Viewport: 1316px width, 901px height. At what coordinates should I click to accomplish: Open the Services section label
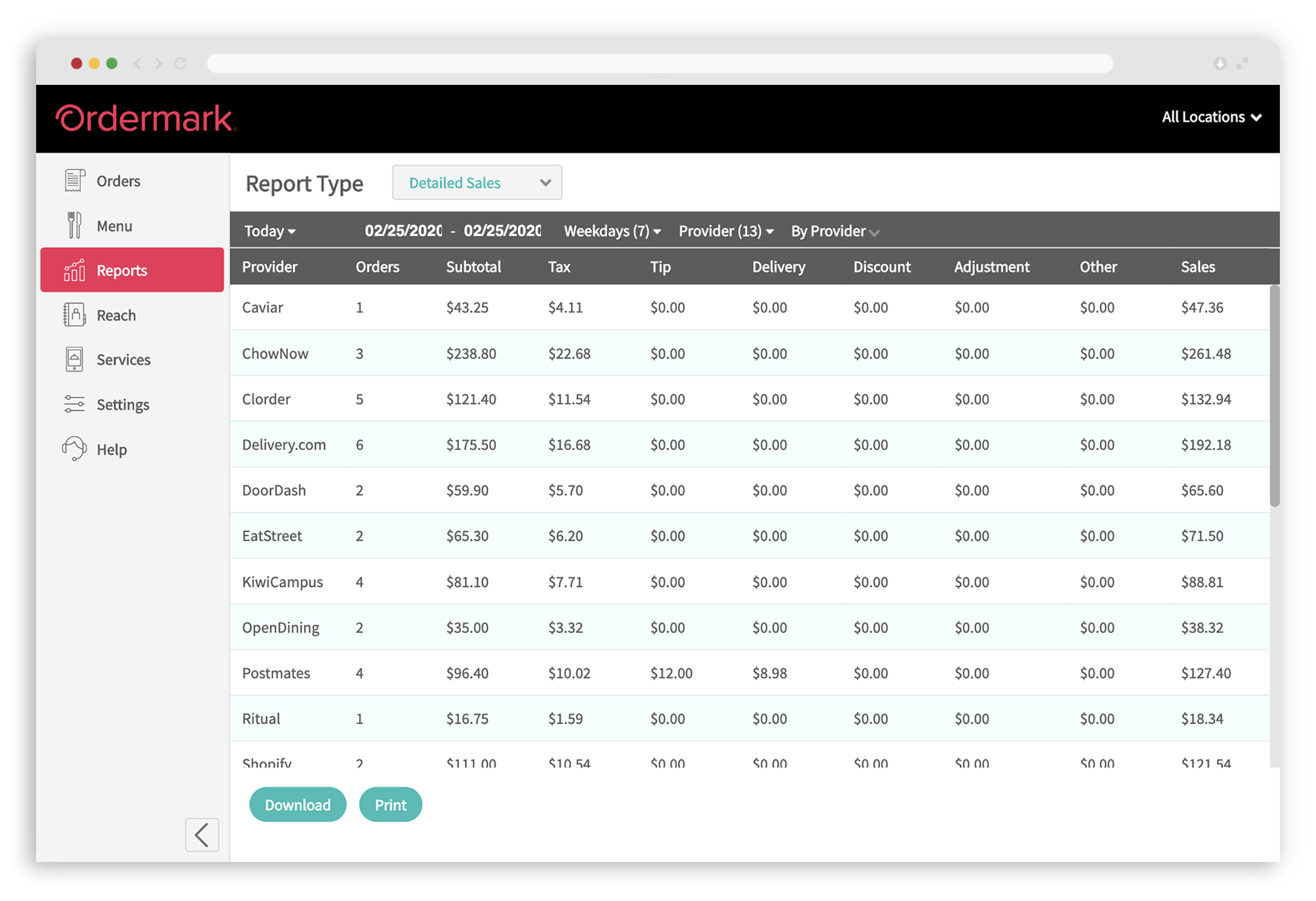123,359
